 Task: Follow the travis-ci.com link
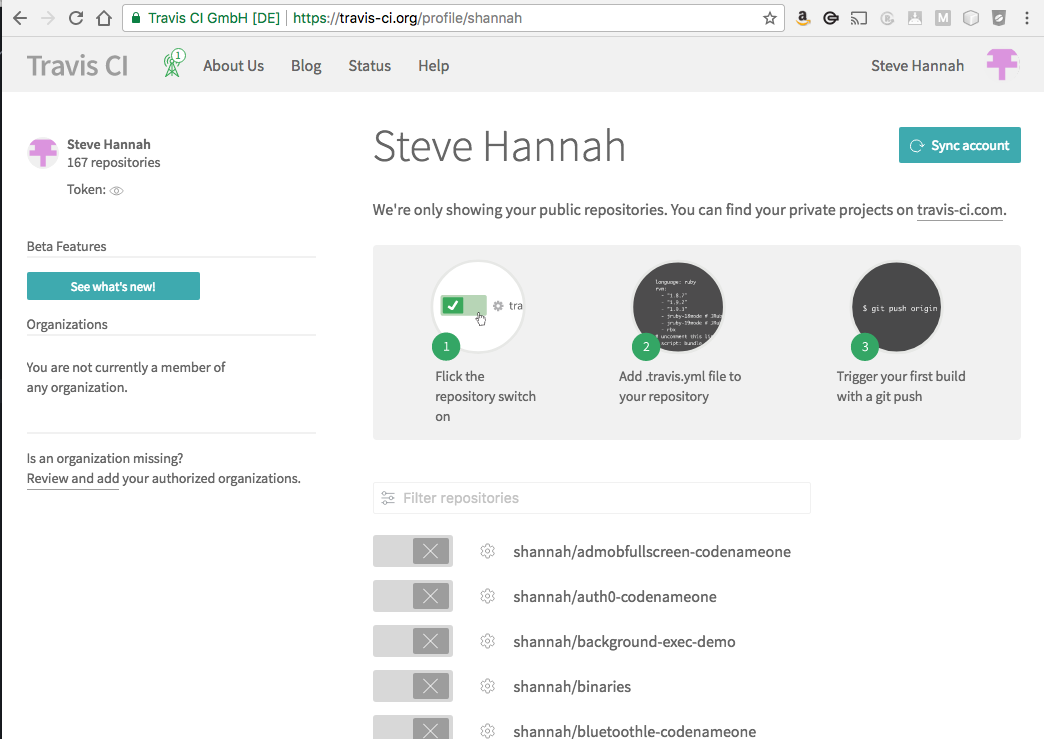click(960, 210)
